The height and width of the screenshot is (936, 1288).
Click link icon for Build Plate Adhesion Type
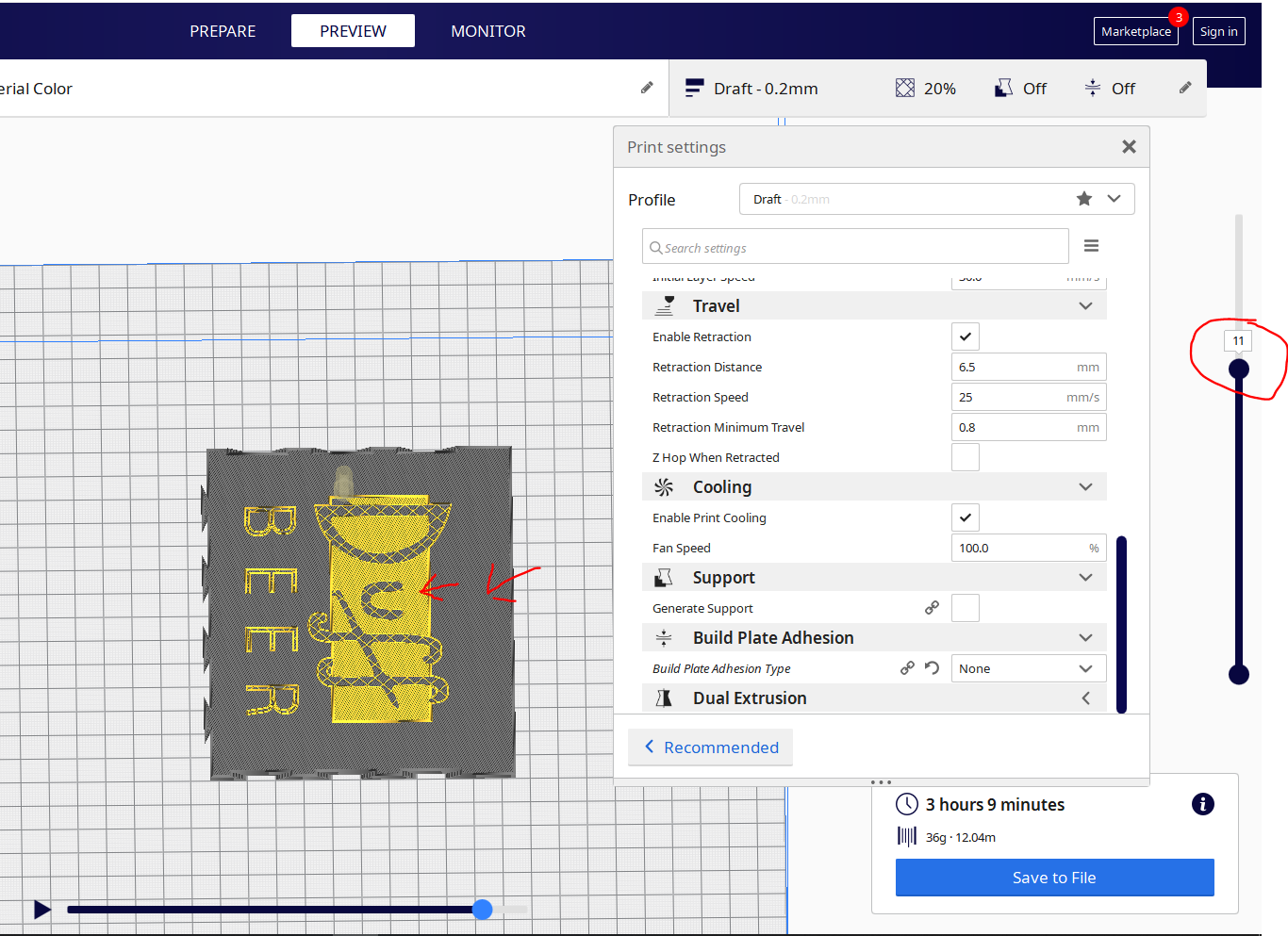tap(907, 668)
